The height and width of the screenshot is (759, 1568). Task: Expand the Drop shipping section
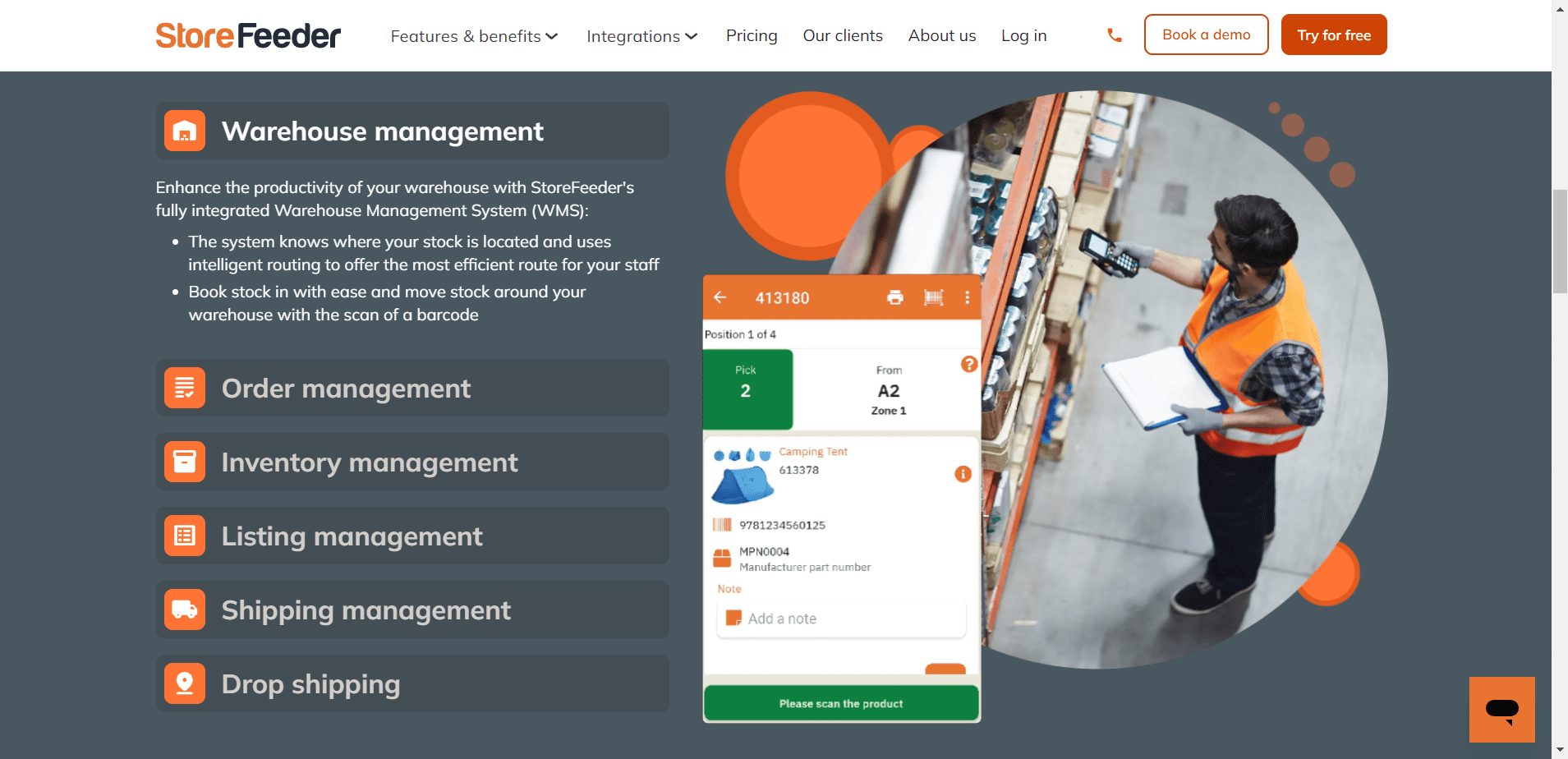pos(412,683)
